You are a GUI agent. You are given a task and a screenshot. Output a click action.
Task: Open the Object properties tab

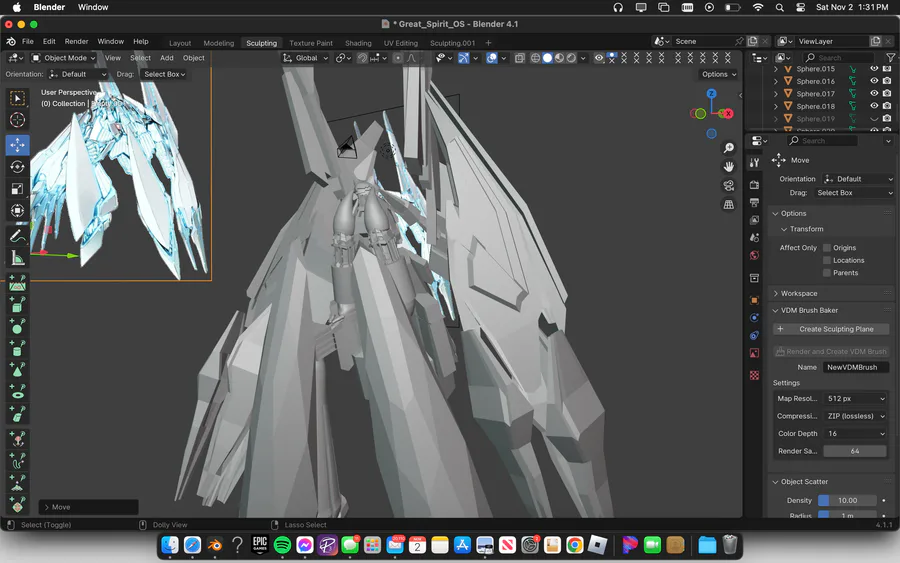point(754,300)
